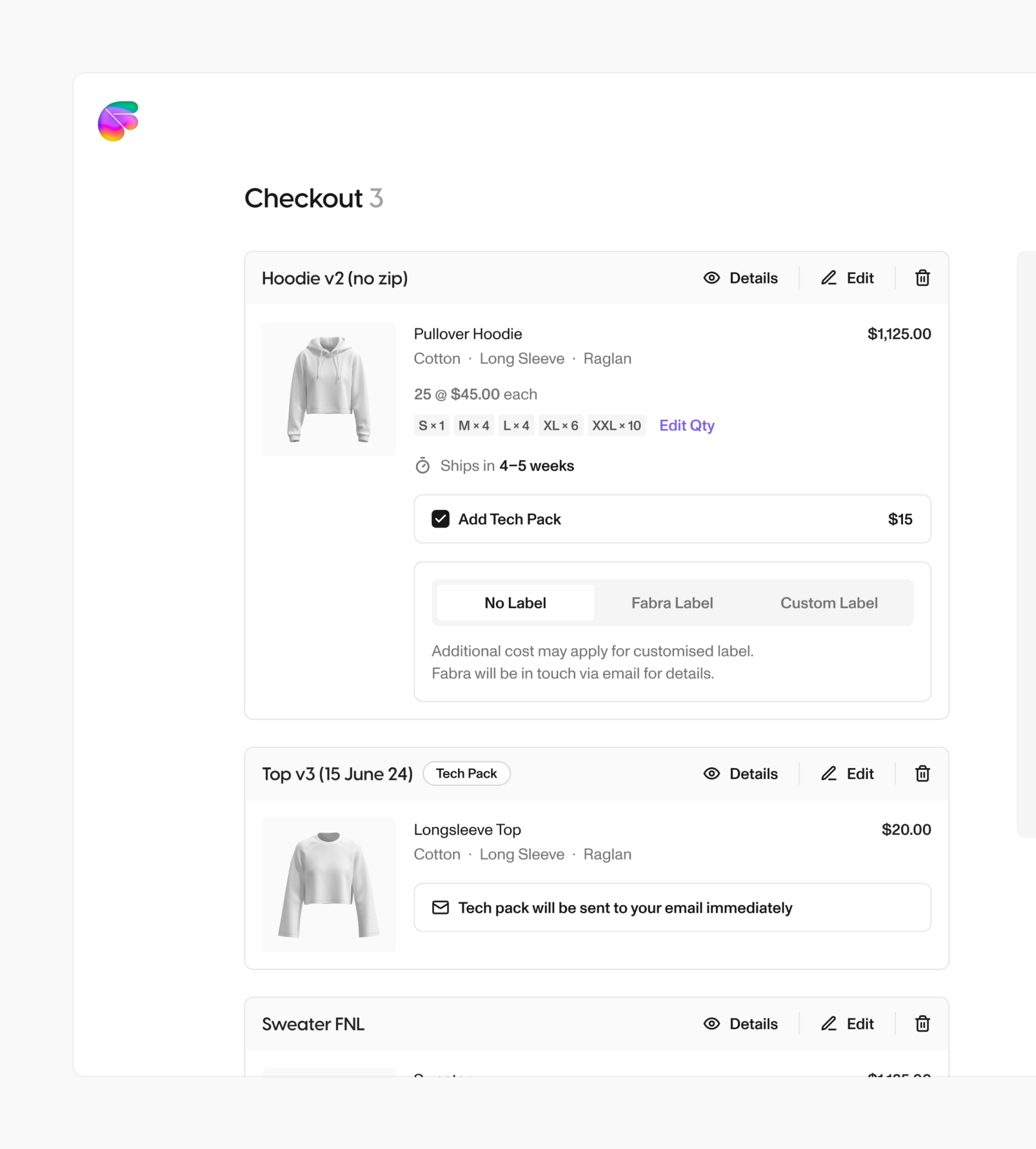Click the Delete icon for Sweater FNL
The image size is (1036, 1149).
pyautogui.click(x=921, y=1023)
